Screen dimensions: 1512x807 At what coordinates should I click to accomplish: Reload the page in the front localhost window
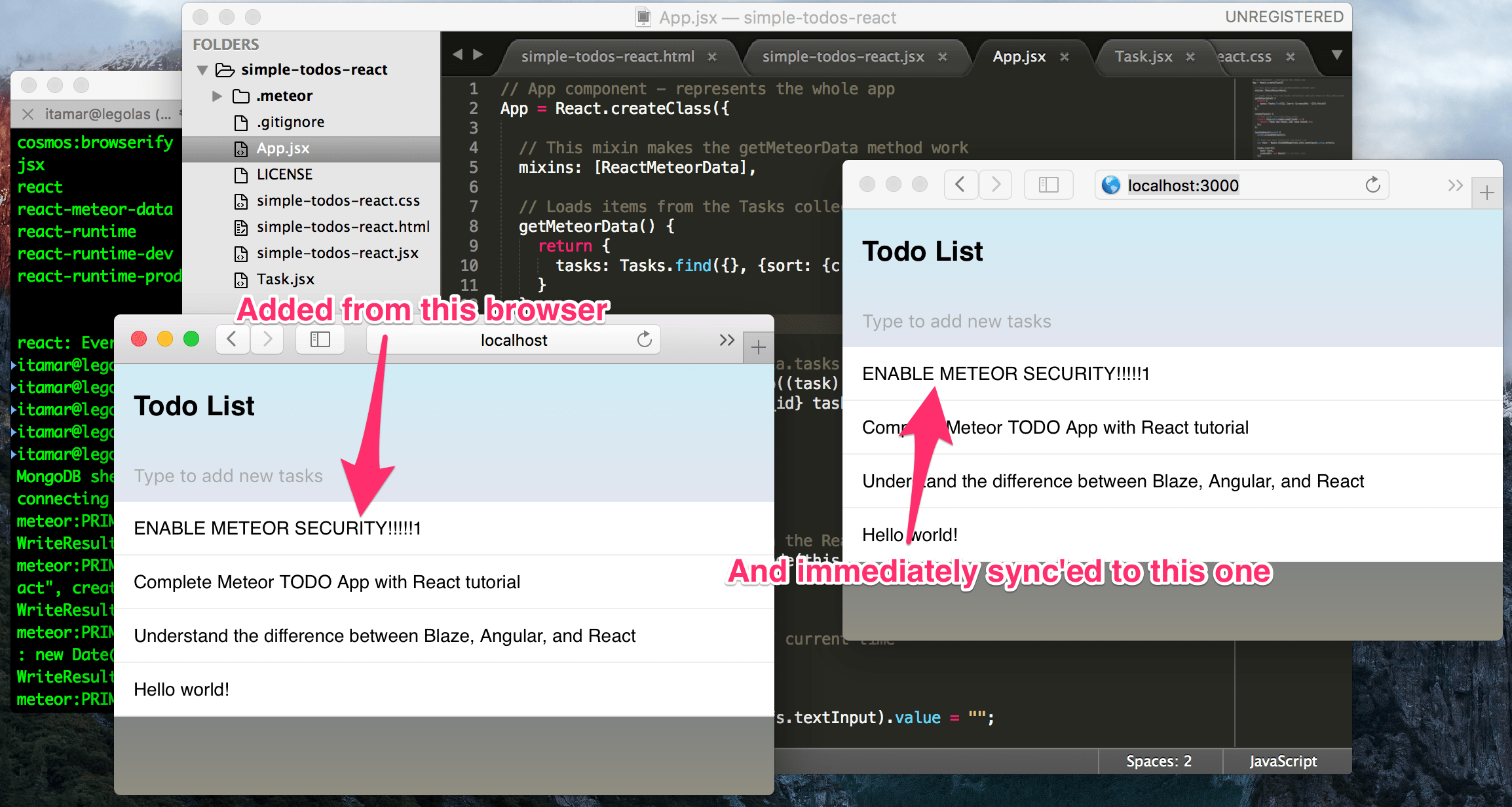click(x=644, y=339)
